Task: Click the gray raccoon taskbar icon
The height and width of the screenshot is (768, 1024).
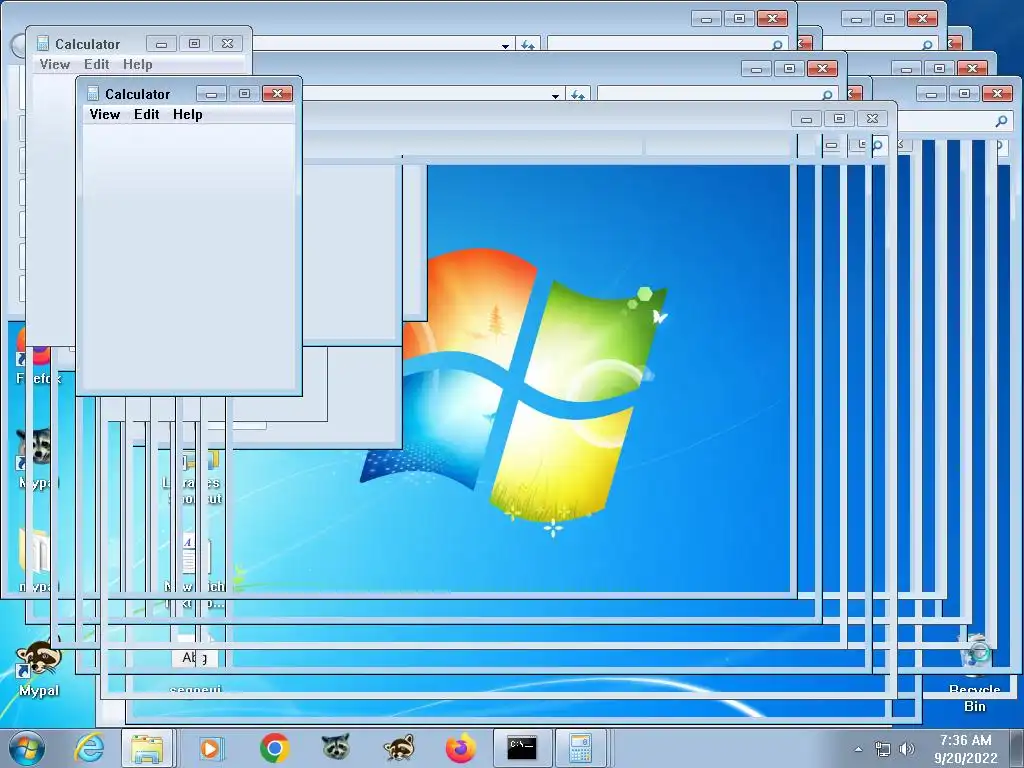Action: click(x=336, y=747)
